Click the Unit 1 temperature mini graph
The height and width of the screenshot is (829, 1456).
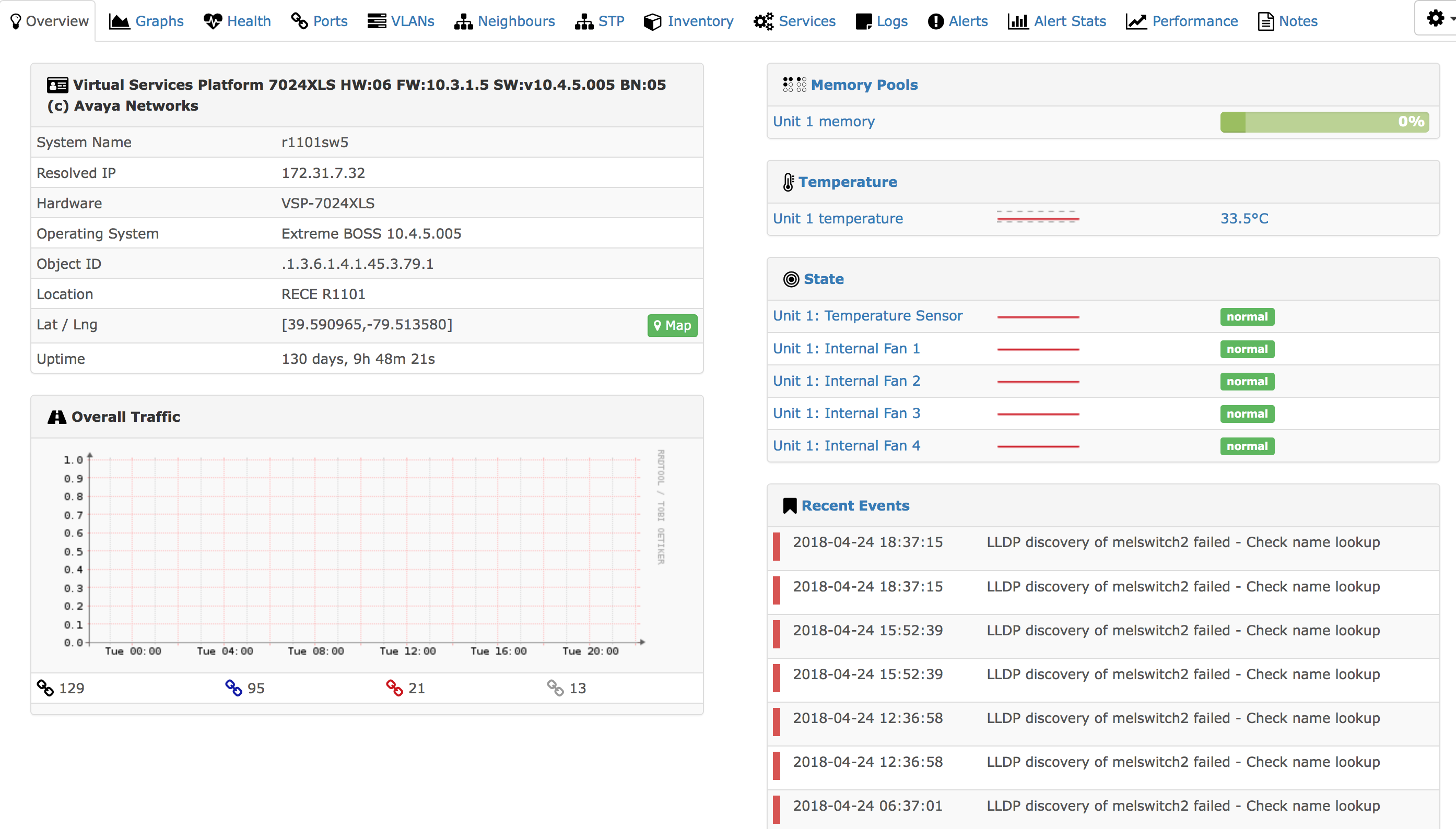(x=1038, y=217)
